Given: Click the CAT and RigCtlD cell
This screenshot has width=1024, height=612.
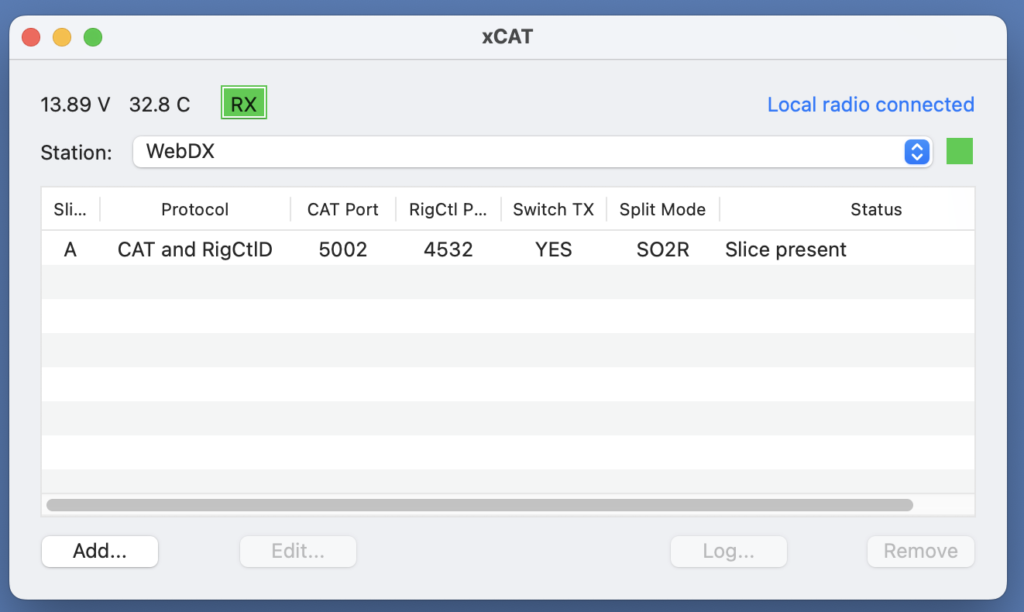Looking at the screenshot, I should [195, 250].
